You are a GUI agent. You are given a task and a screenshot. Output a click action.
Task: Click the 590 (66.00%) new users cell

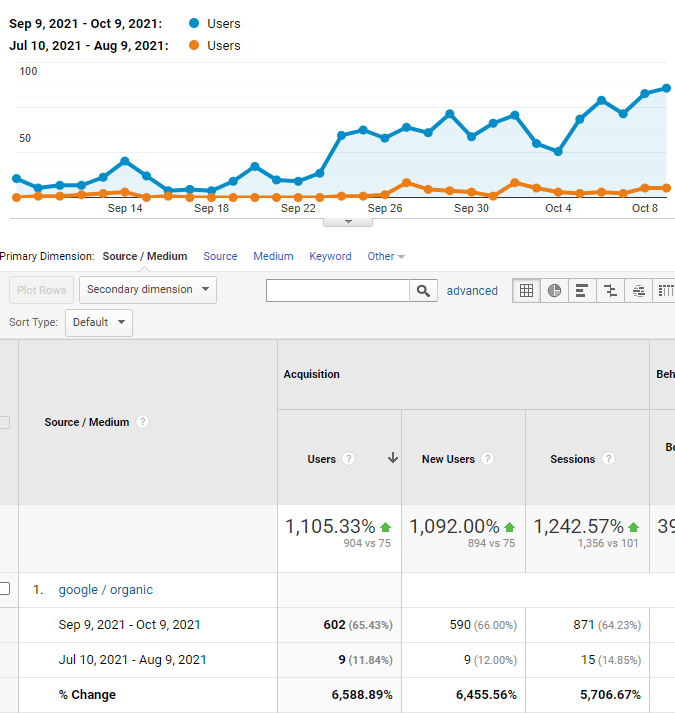pyautogui.click(x=483, y=625)
